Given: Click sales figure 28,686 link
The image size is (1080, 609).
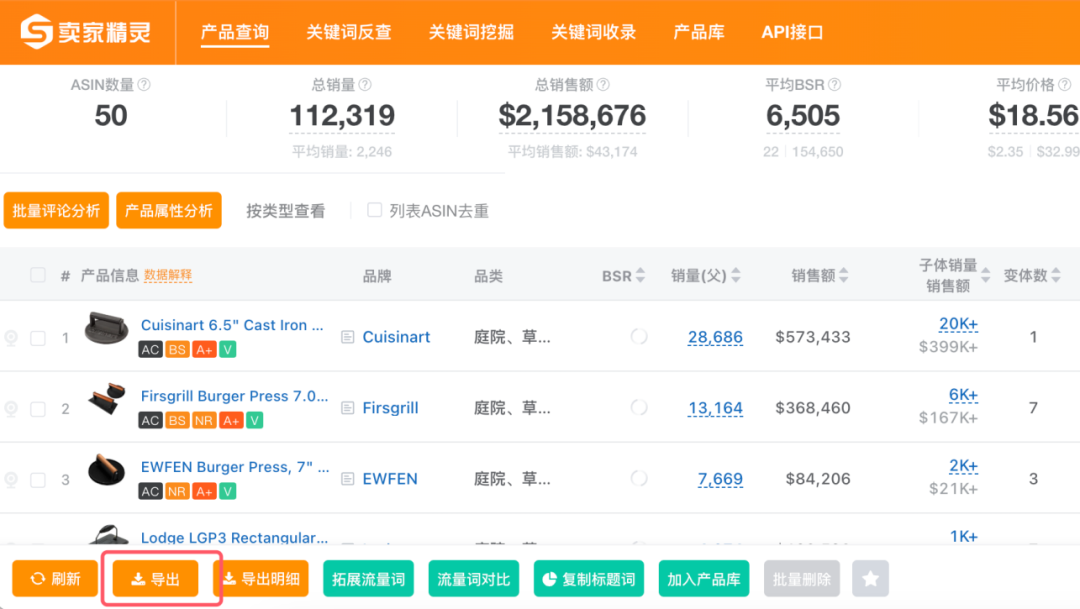Looking at the screenshot, I should tap(715, 337).
